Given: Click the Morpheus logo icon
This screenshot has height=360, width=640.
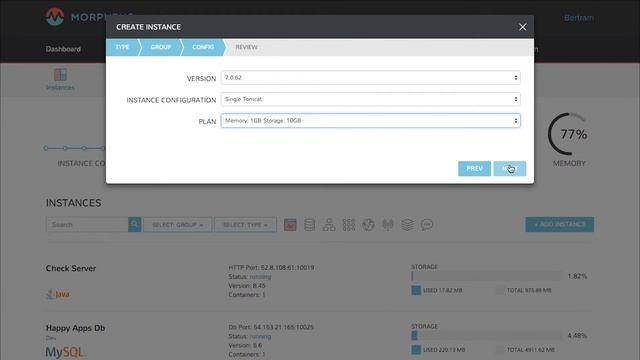Looking at the screenshot, I should coord(55,17).
